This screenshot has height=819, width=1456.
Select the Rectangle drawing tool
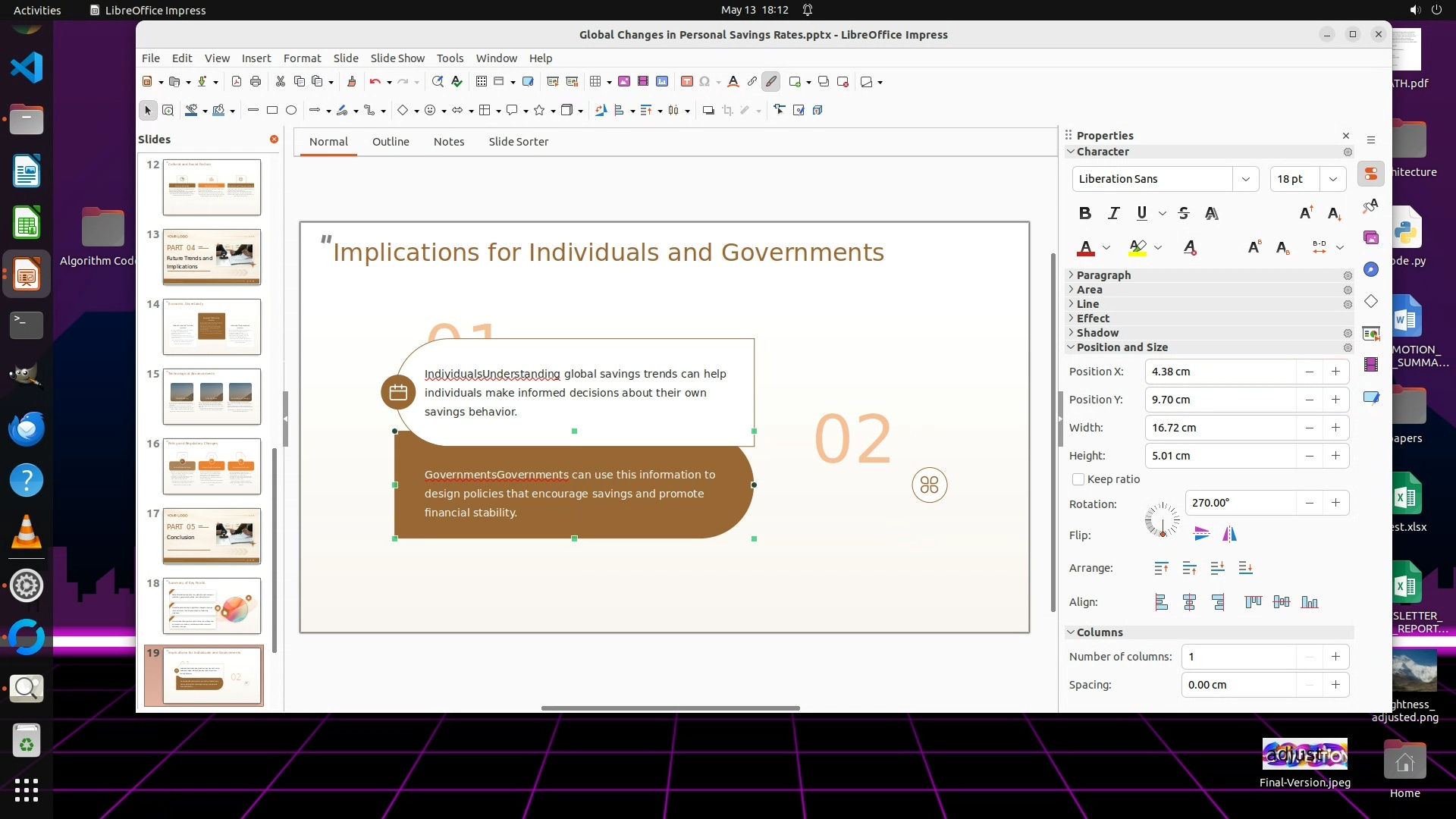272,111
